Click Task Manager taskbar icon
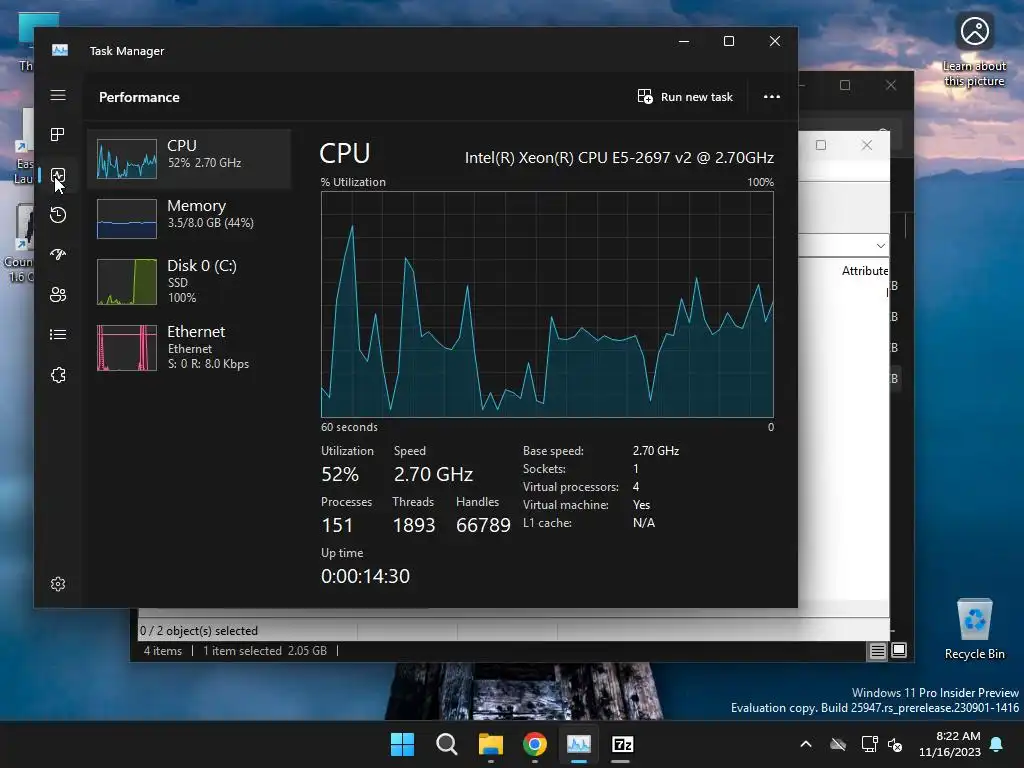 (x=579, y=744)
